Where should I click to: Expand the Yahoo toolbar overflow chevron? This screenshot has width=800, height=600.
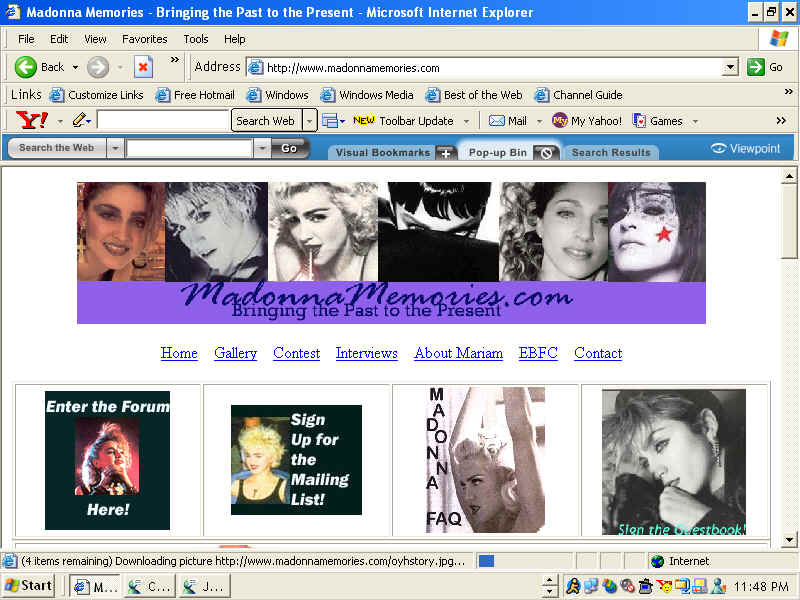tap(781, 121)
